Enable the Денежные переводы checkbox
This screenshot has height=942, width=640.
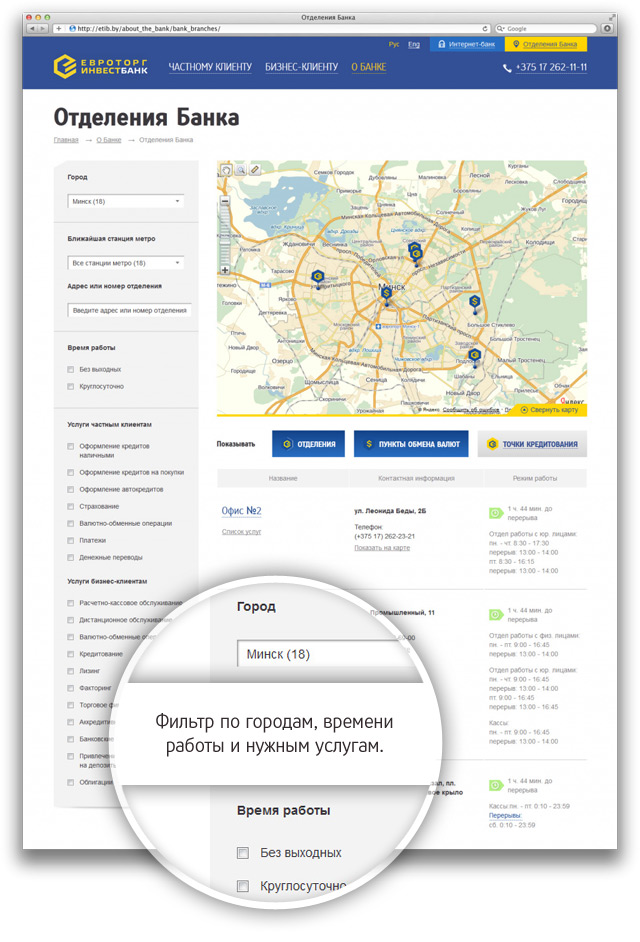[x=71, y=558]
